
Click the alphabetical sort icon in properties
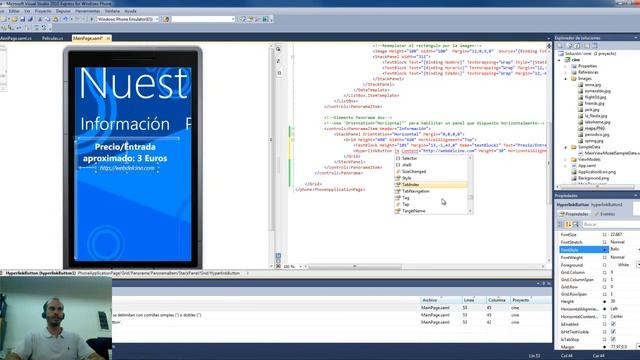coord(568,224)
